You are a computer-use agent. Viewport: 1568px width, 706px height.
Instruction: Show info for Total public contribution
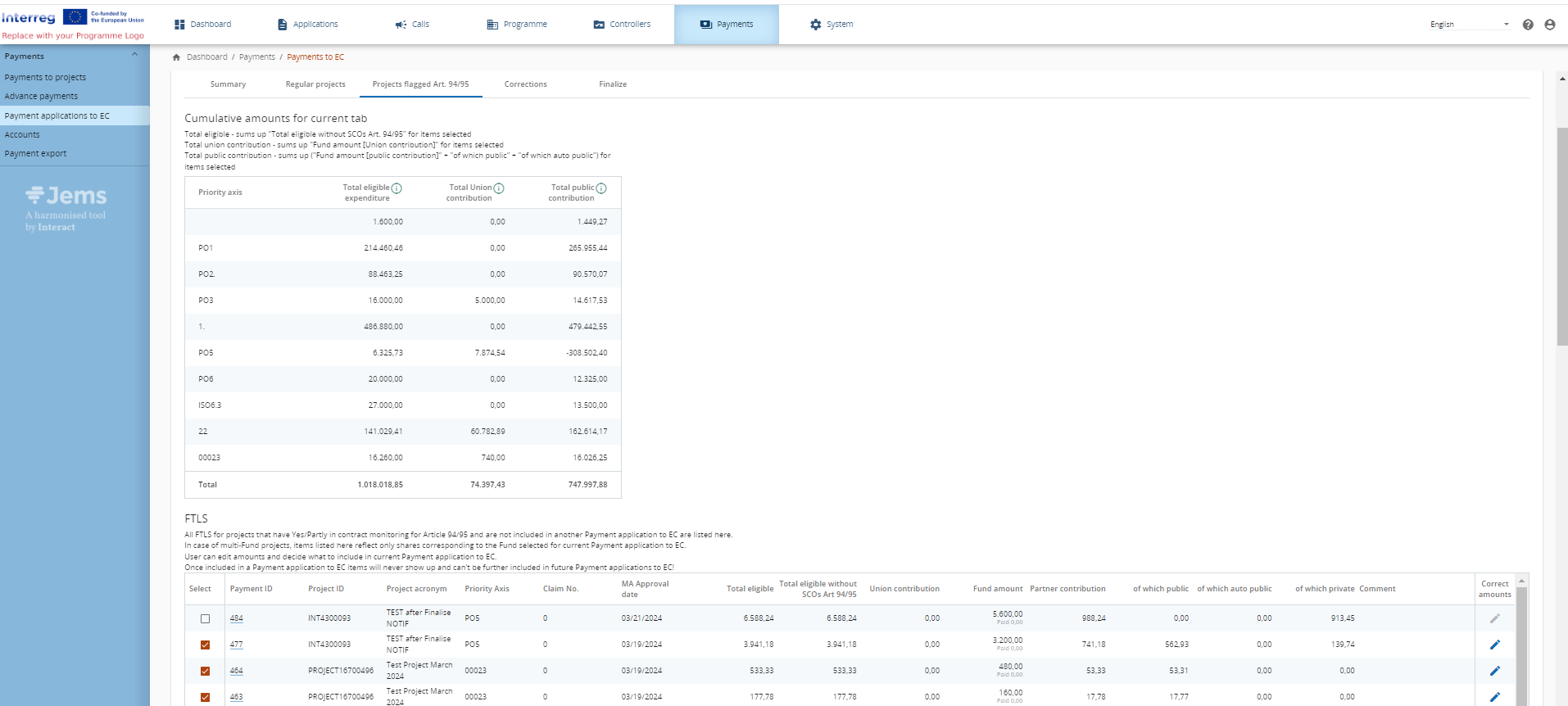601,188
